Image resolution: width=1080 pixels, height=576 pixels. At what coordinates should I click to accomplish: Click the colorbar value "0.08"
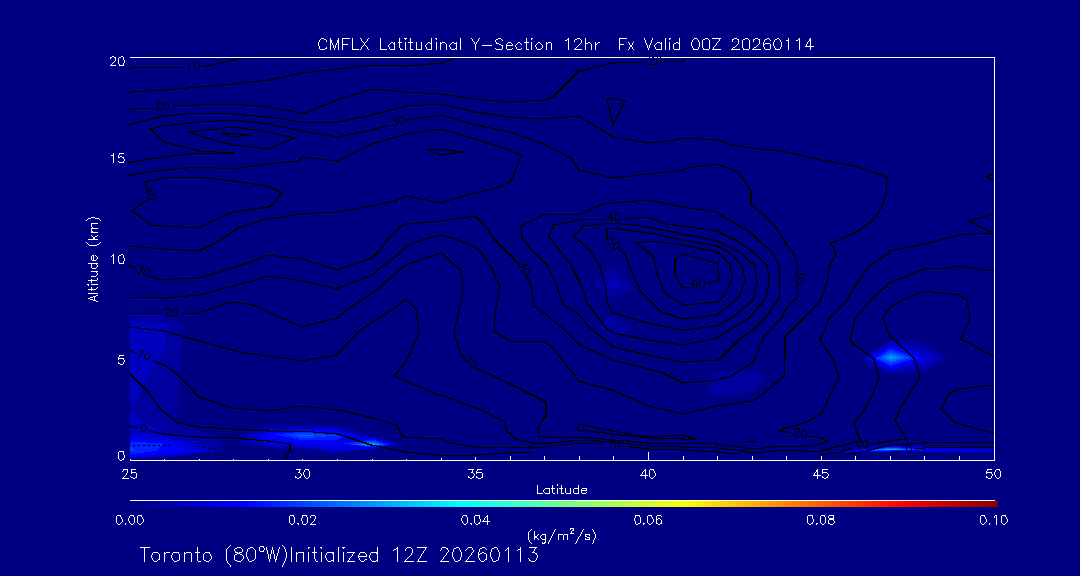coord(822,520)
